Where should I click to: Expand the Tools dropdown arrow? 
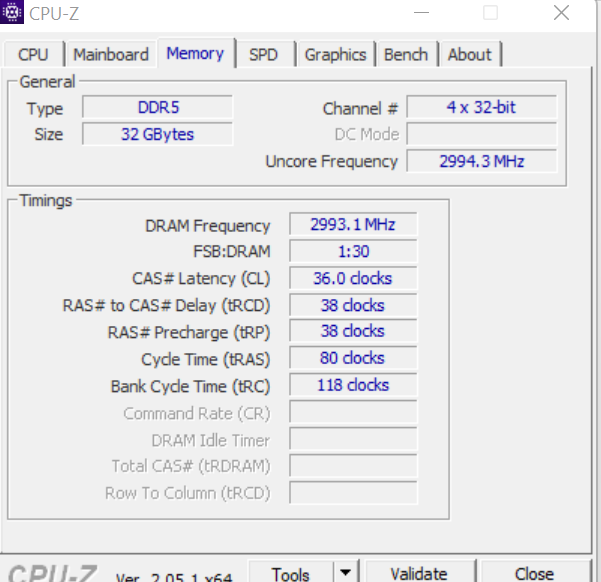[x=345, y=573]
